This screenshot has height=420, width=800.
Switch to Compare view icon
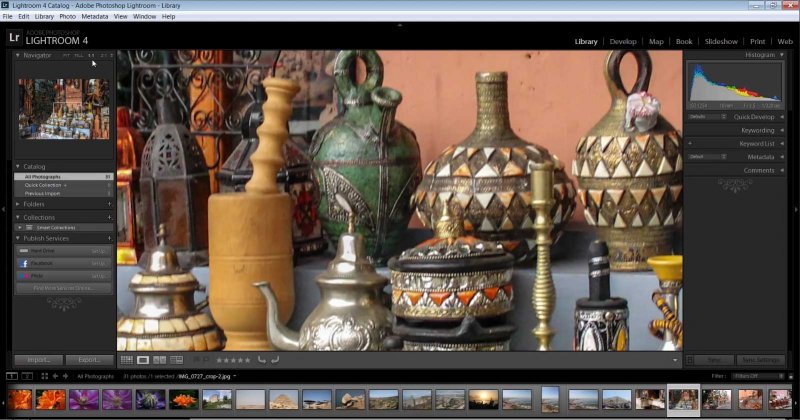[x=160, y=360]
